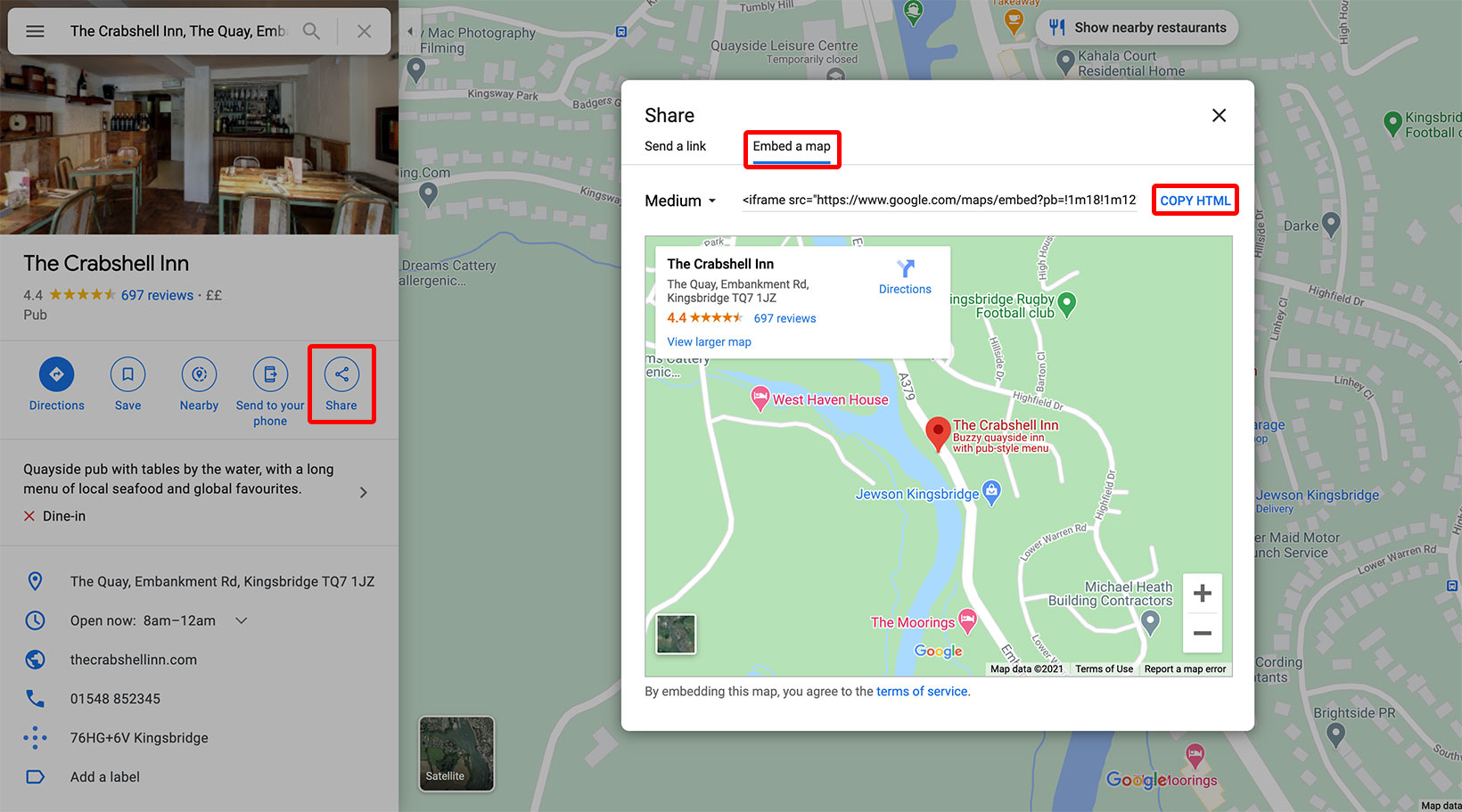Open sharing options via the Share icon
This screenshot has height=812, width=1462.
341,374
